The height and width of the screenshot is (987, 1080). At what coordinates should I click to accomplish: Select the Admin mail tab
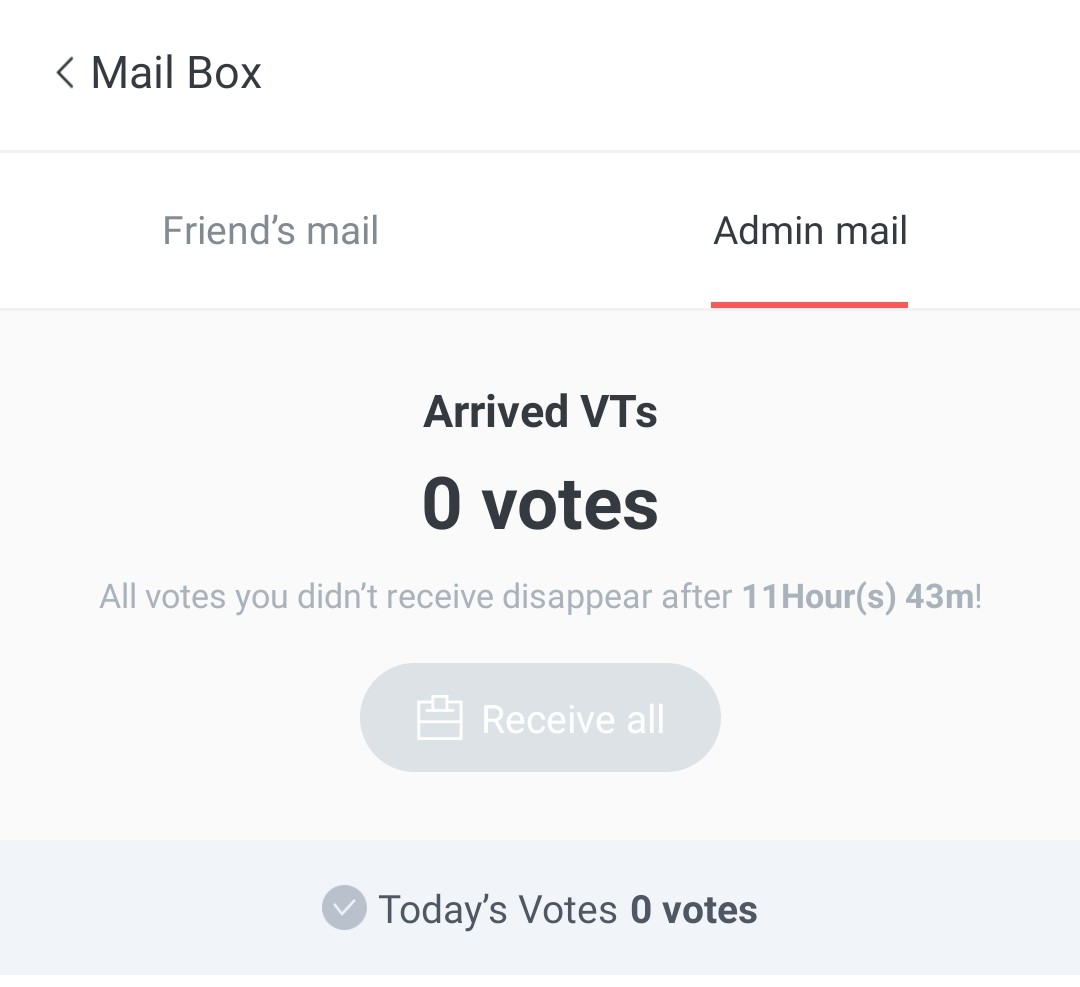point(810,231)
